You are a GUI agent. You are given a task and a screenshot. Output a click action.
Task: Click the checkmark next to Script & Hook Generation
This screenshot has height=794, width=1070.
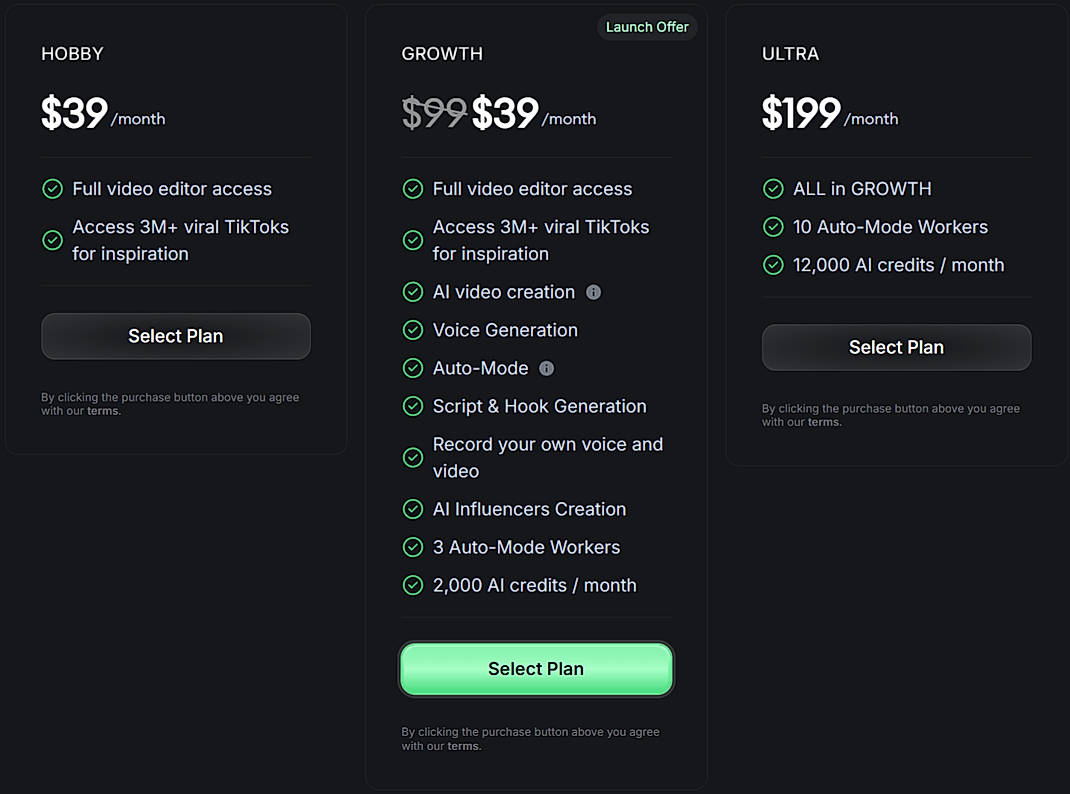point(413,406)
